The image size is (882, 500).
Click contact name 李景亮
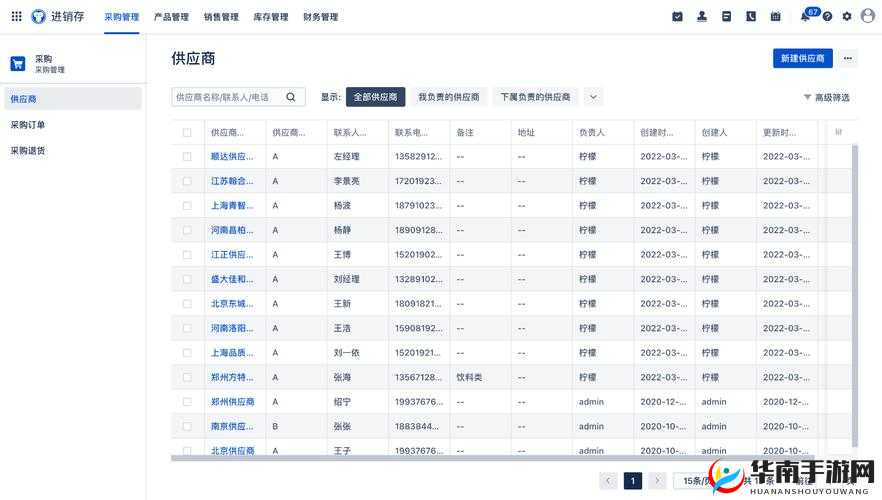click(346, 181)
